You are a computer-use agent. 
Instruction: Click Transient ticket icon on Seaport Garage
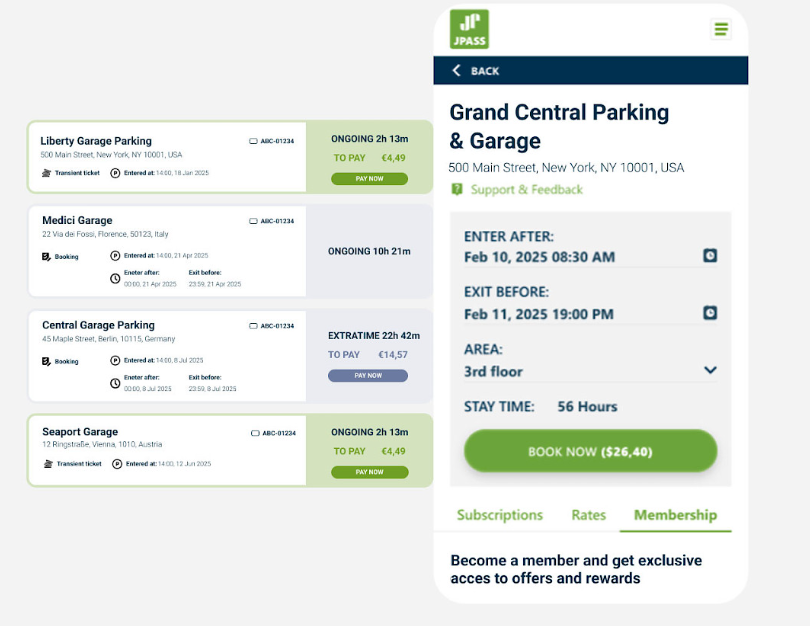[x=46, y=464]
